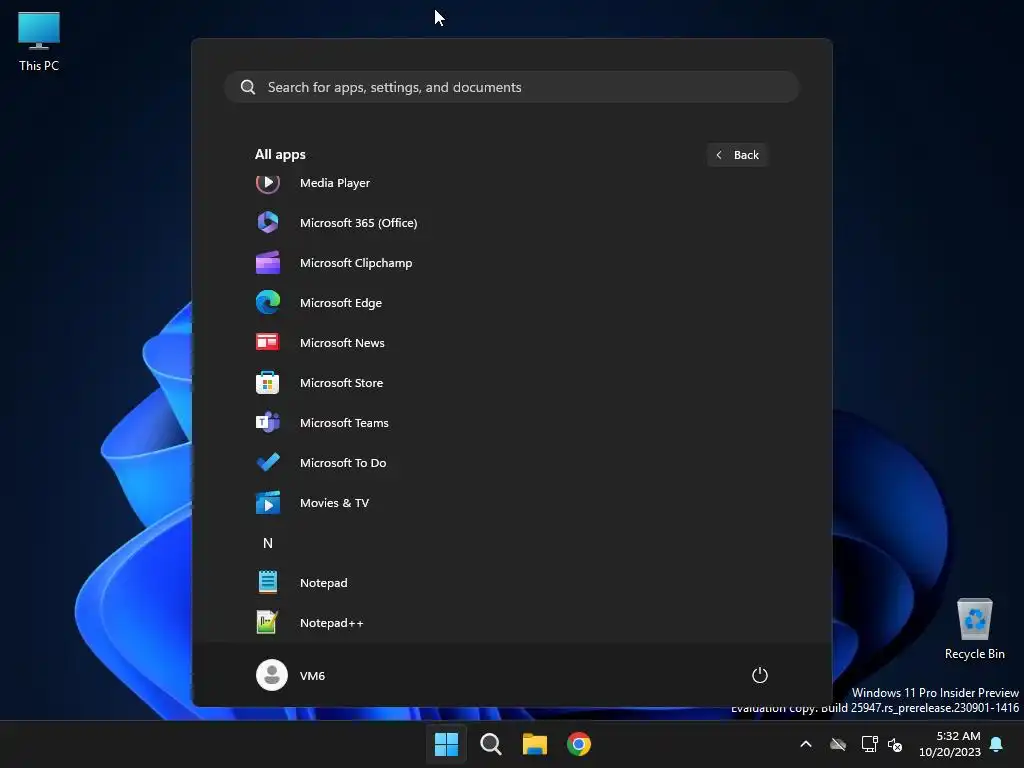Click the 'Microsoft 365 (Office)' label
This screenshot has width=1024, height=768.
pyautogui.click(x=359, y=223)
